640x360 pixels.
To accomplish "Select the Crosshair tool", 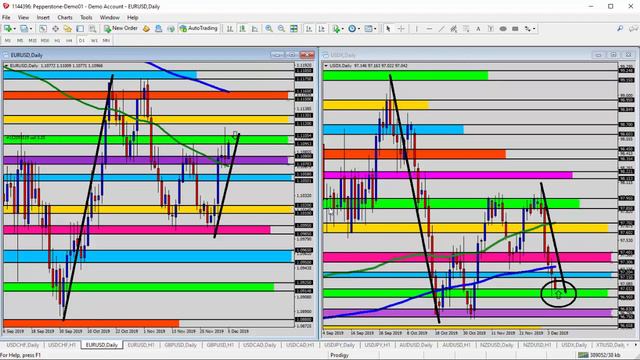I will point(401,29).
